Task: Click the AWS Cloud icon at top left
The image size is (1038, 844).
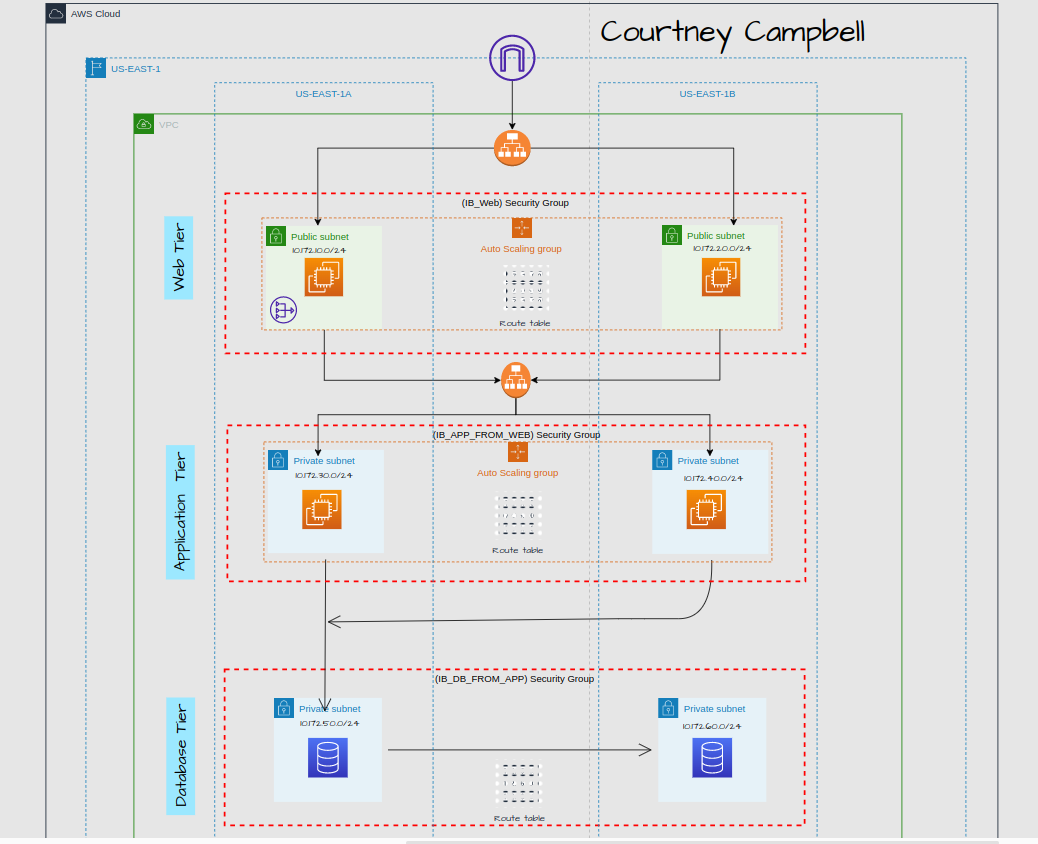Action: pos(56,13)
